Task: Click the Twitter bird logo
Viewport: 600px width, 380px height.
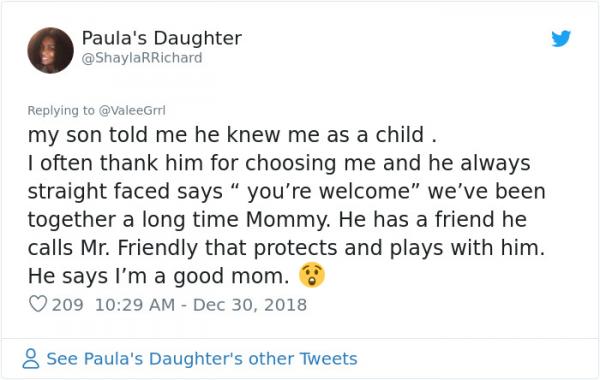Action: pyautogui.click(x=561, y=38)
